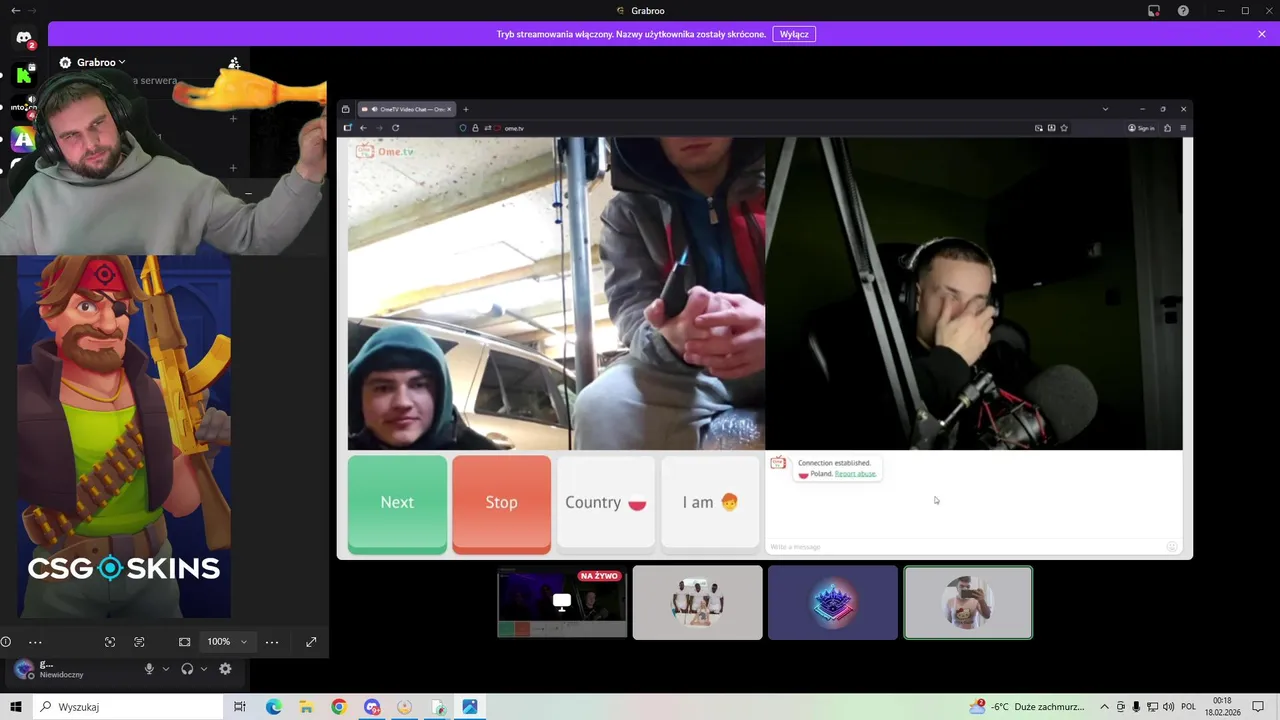This screenshot has width=1280, height=720.
Task: Click the Wyszukaj taskbar search box
Action: tap(129, 707)
